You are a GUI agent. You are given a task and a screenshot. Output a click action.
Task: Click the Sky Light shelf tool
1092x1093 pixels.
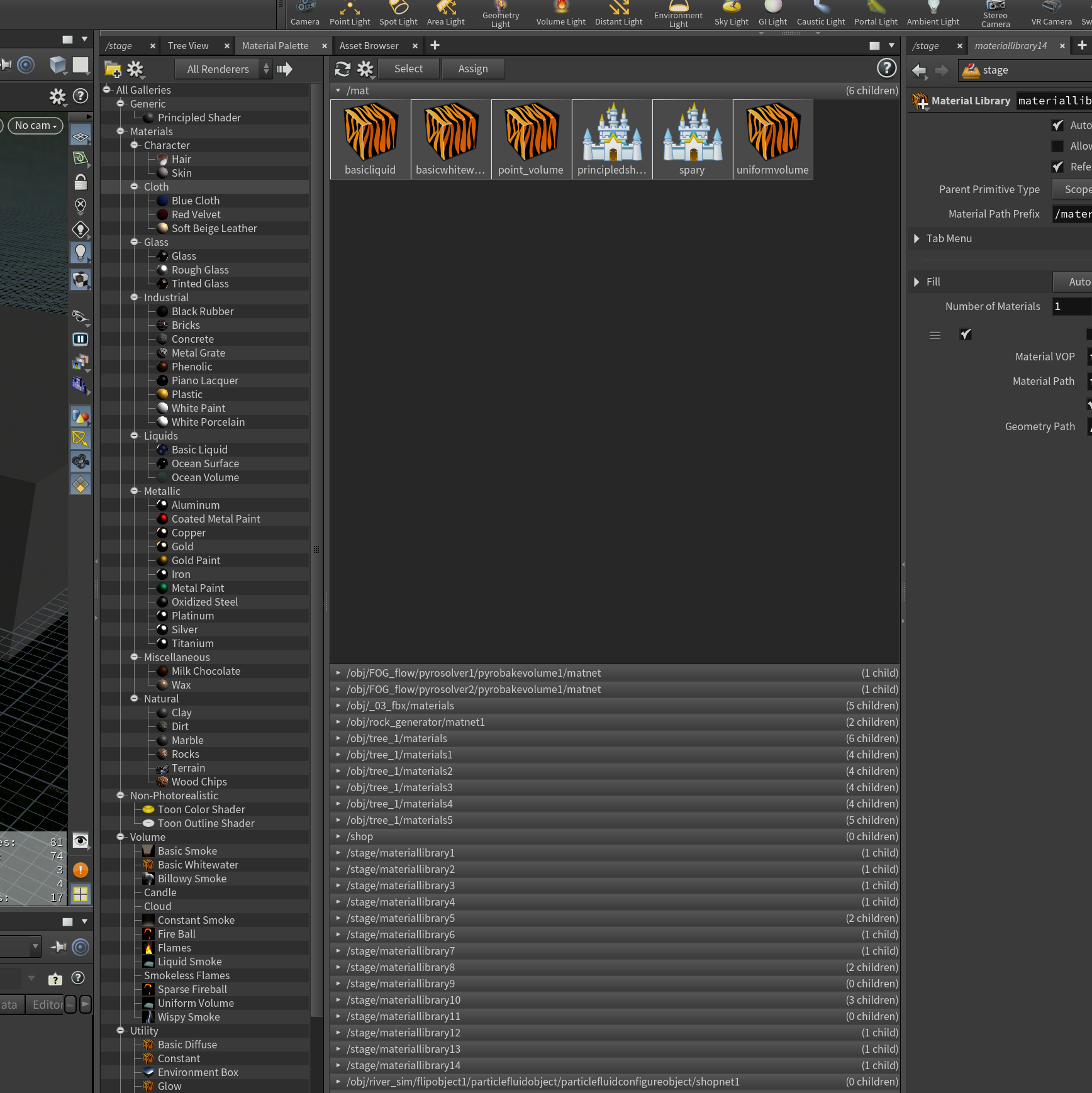click(x=731, y=14)
